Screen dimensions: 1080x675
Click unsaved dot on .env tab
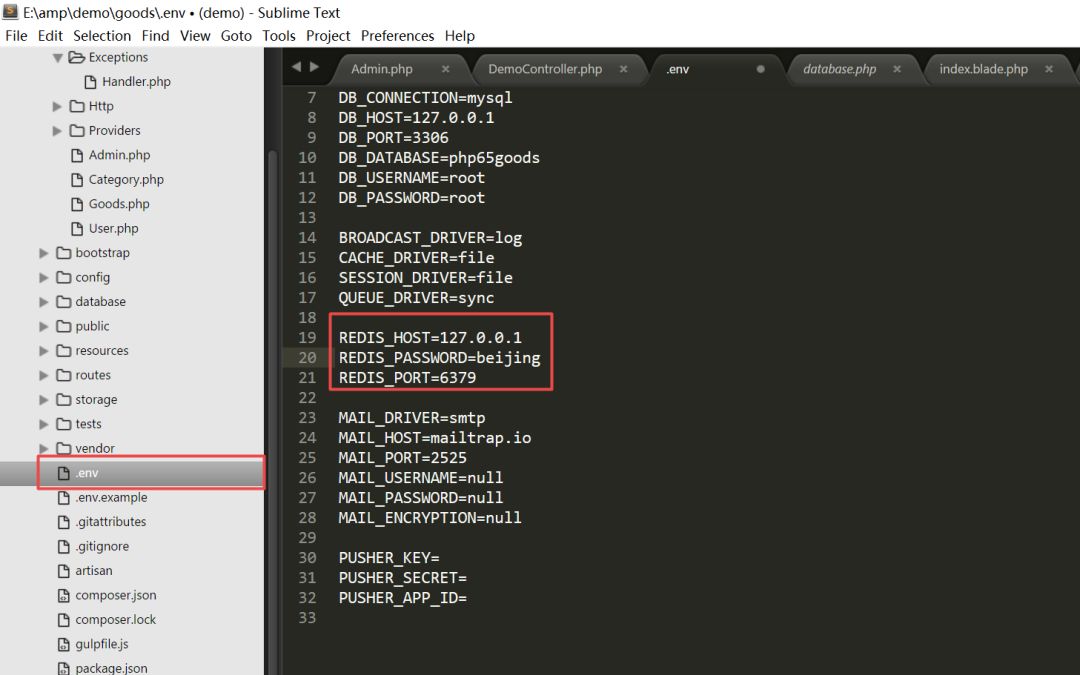(761, 69)
